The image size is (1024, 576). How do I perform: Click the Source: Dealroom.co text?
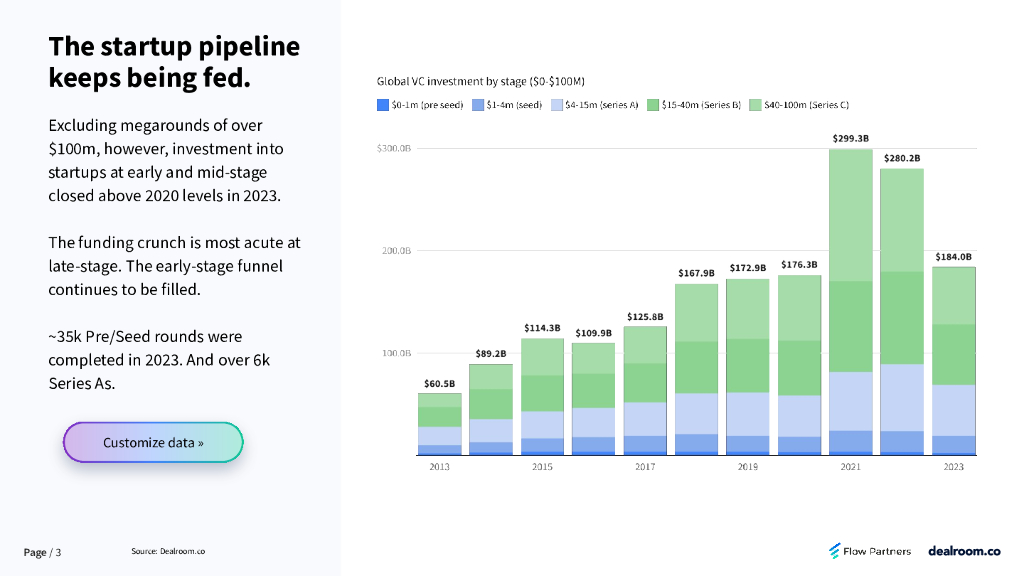168,552
